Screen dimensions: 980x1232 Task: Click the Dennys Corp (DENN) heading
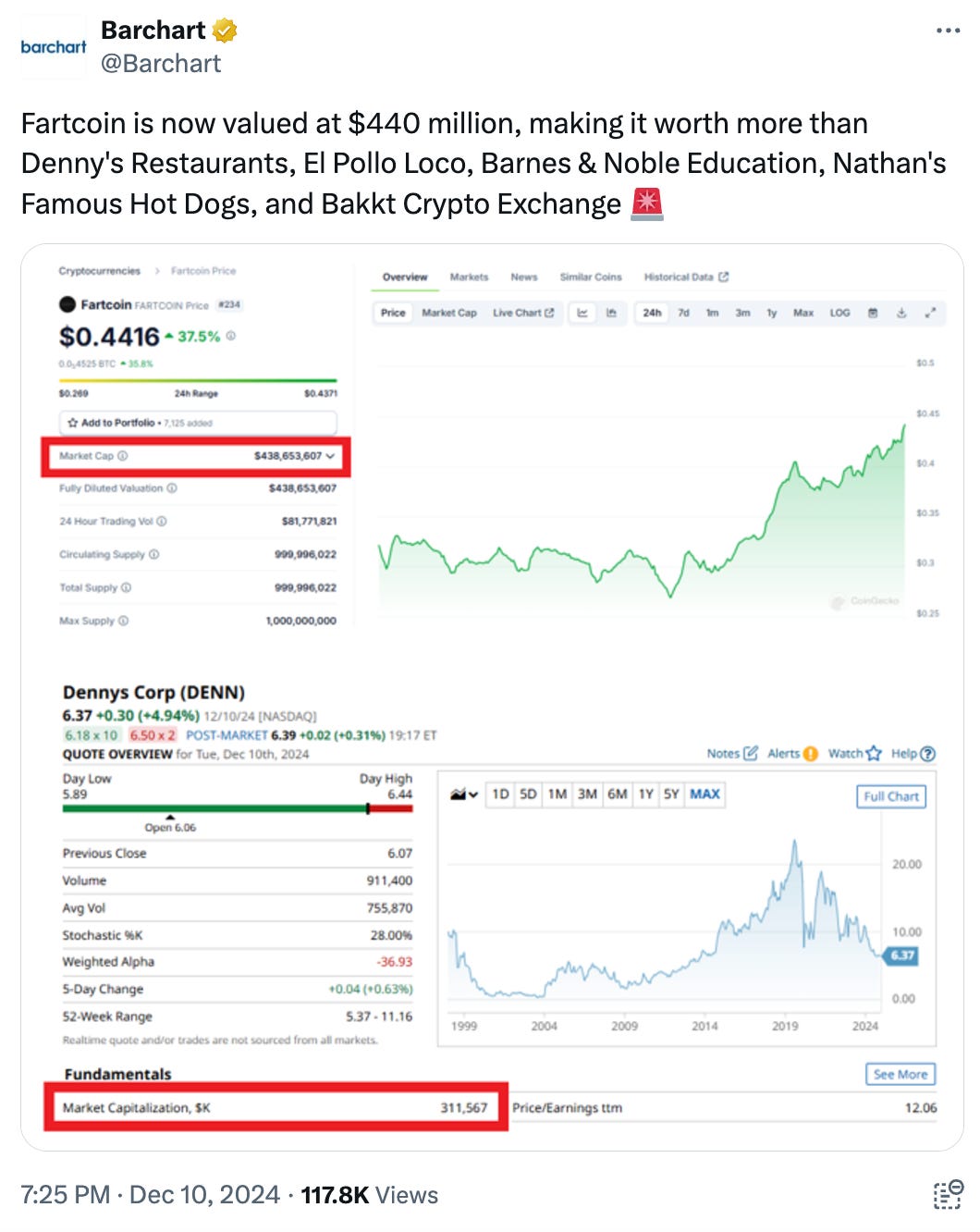pyautogui.click(x=153, y=692)
